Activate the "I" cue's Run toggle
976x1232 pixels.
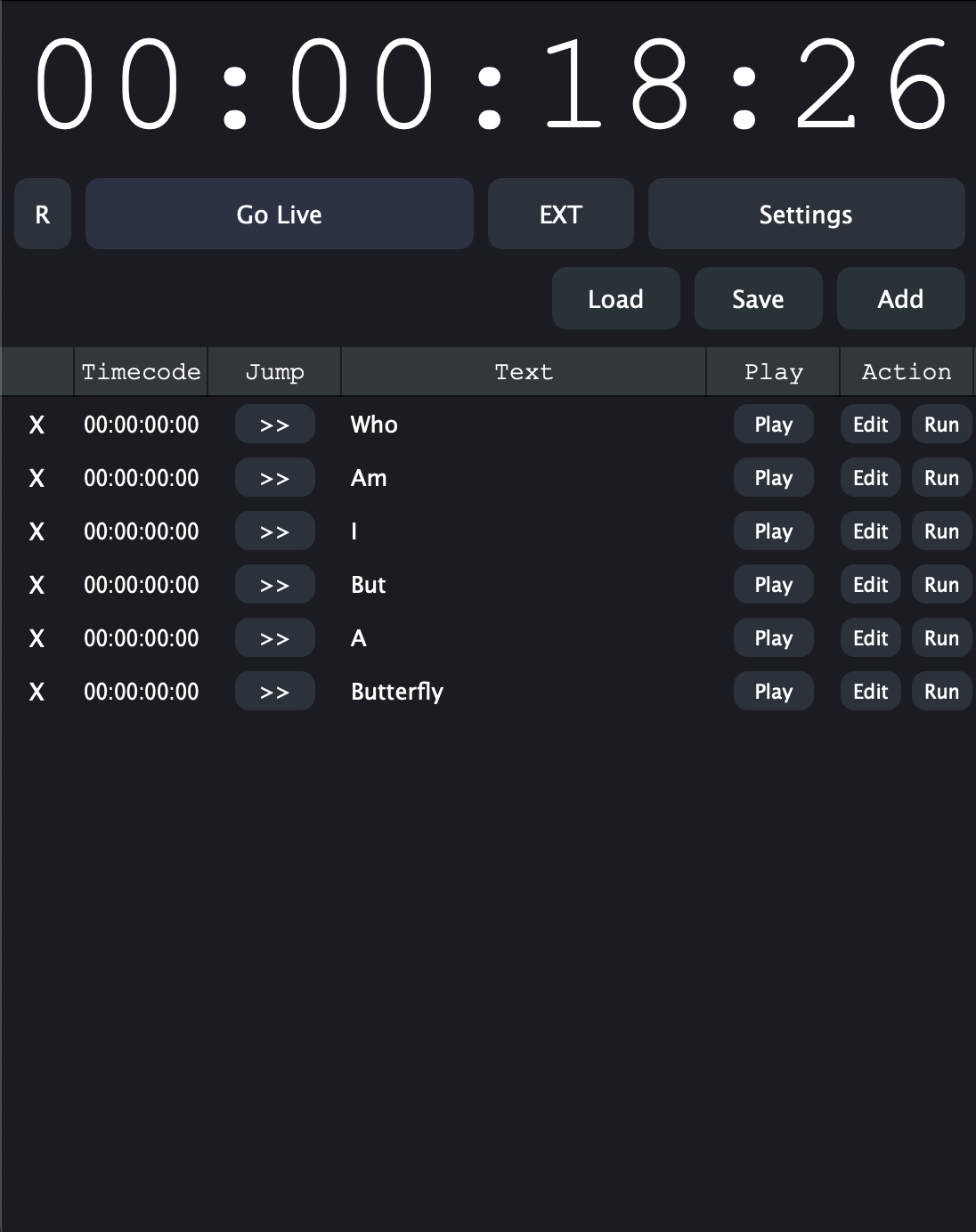pos(941,531)
